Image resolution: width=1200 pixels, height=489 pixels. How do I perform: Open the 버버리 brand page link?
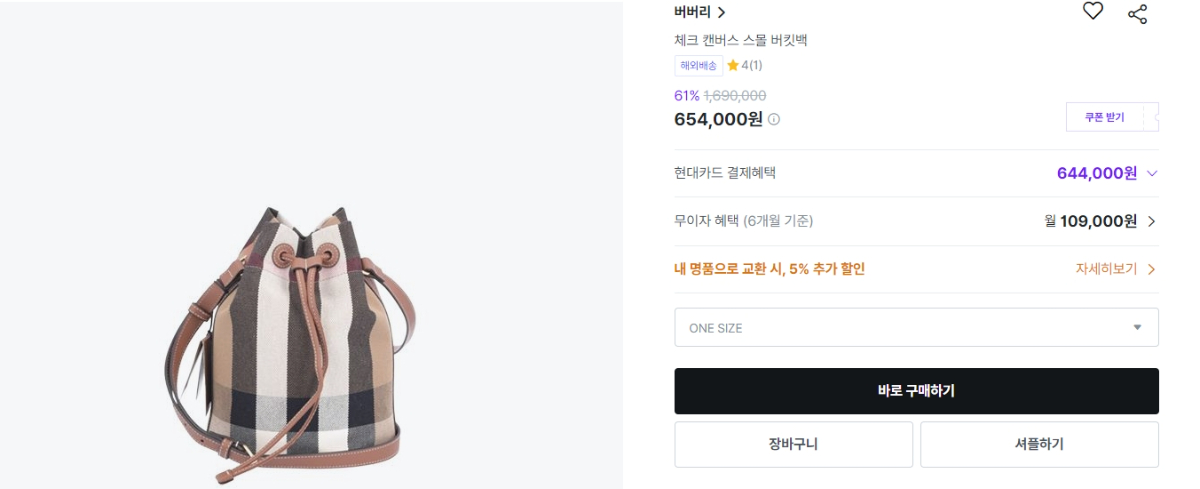pos(700,13)
